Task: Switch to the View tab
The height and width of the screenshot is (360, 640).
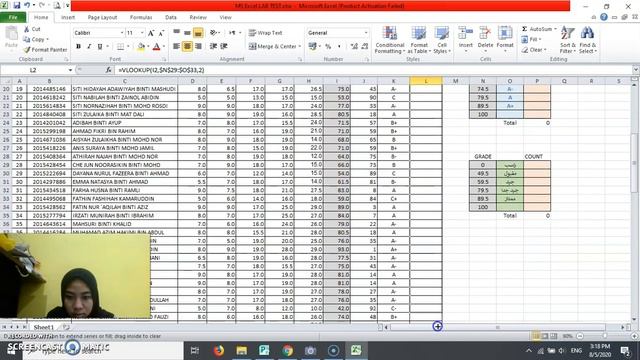Action: (x=225, y=17)
